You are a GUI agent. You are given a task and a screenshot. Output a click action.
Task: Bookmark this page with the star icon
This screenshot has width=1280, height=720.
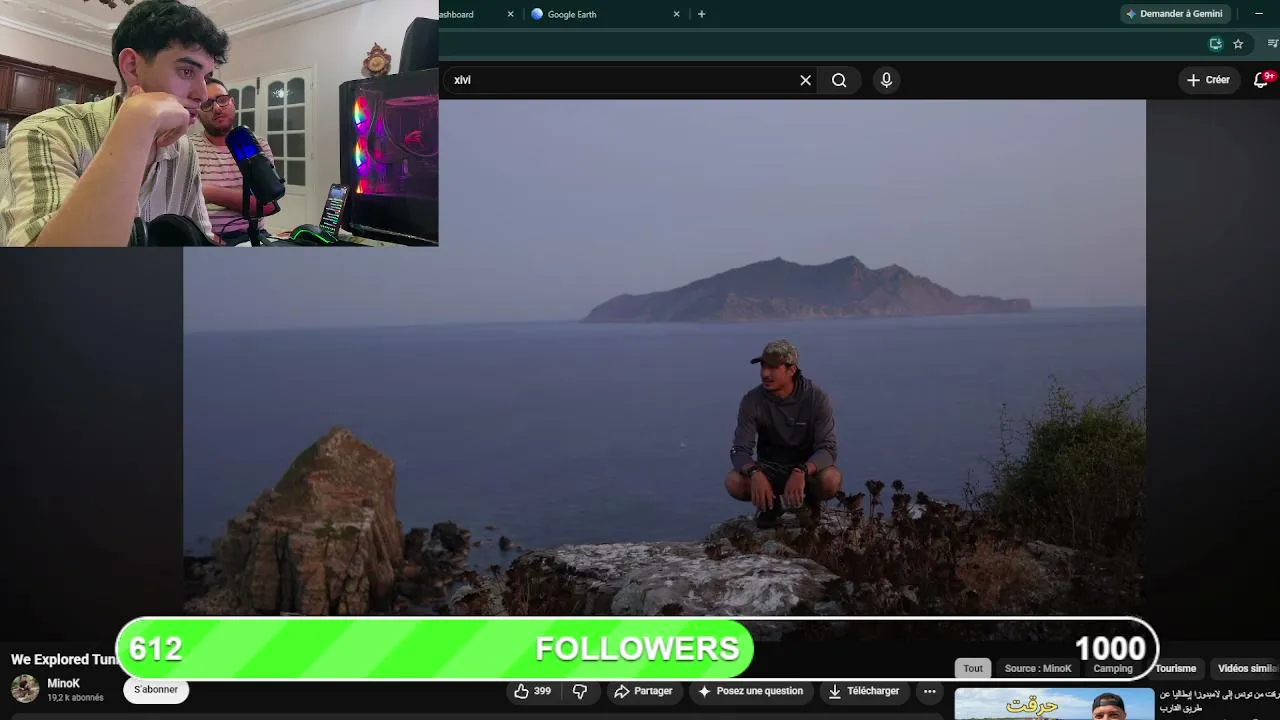click(1238, 44)
